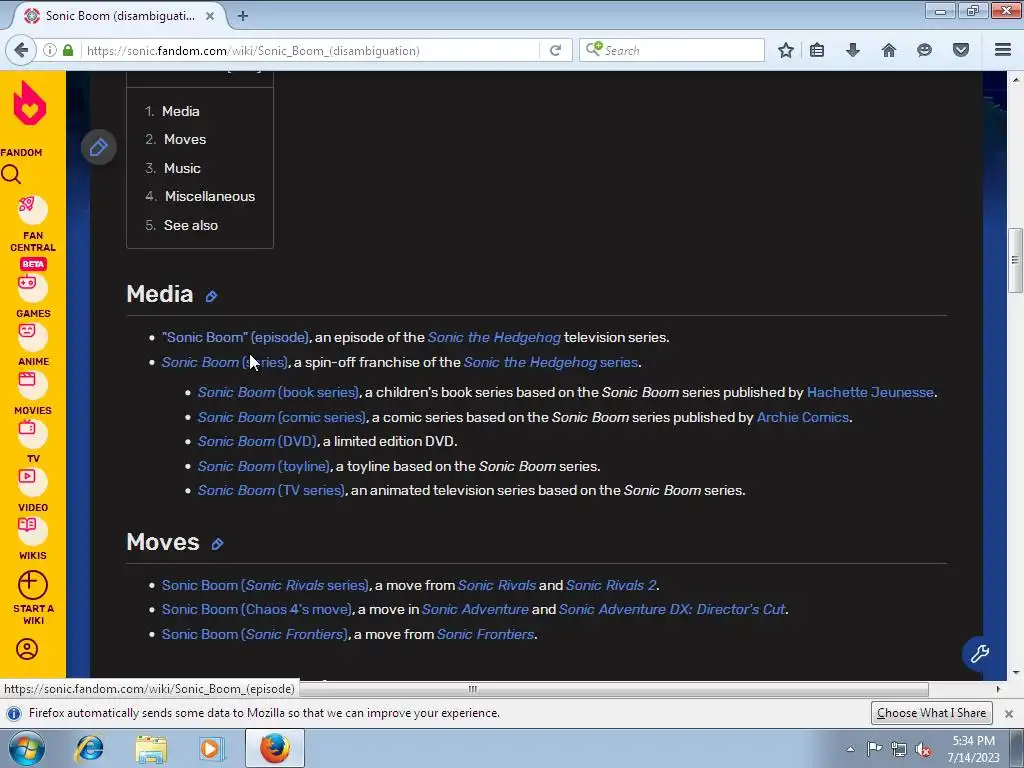Open the Video sidebar icon
1024x768 pixels.
(x=32, y=481)
